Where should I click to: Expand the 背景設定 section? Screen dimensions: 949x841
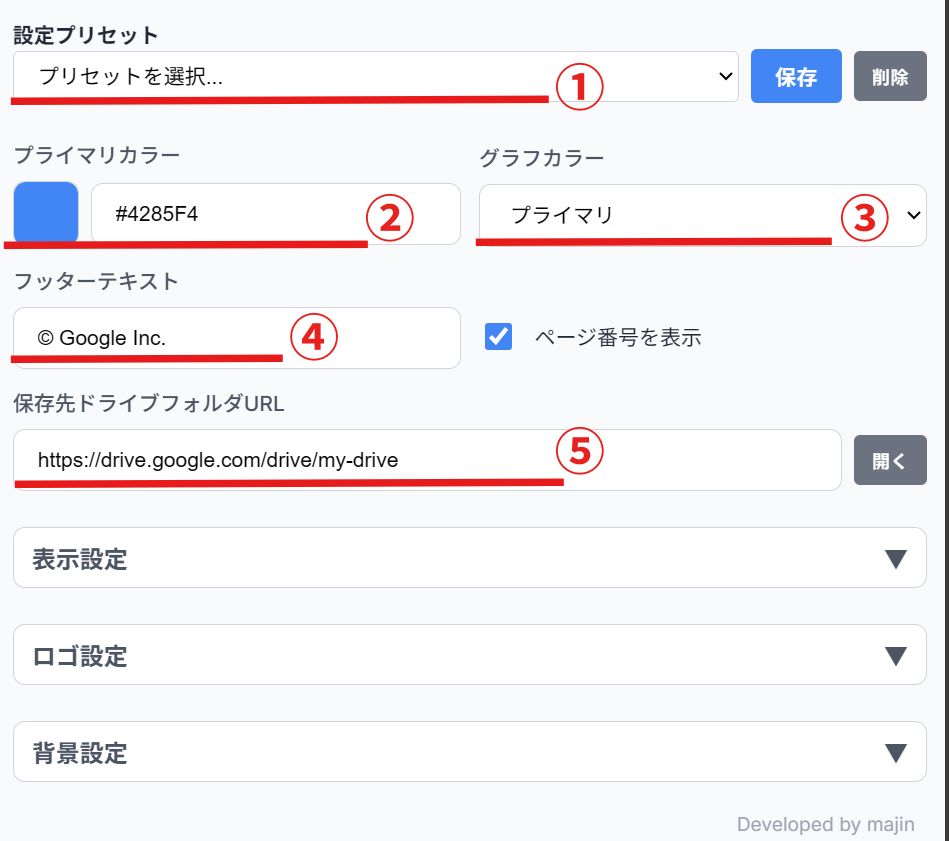(469, 752)
